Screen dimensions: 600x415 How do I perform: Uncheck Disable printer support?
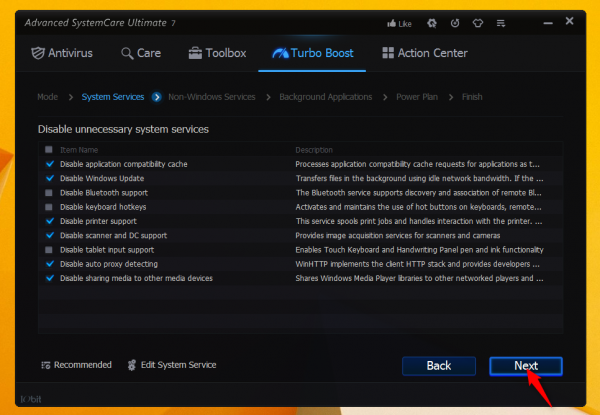49,221
